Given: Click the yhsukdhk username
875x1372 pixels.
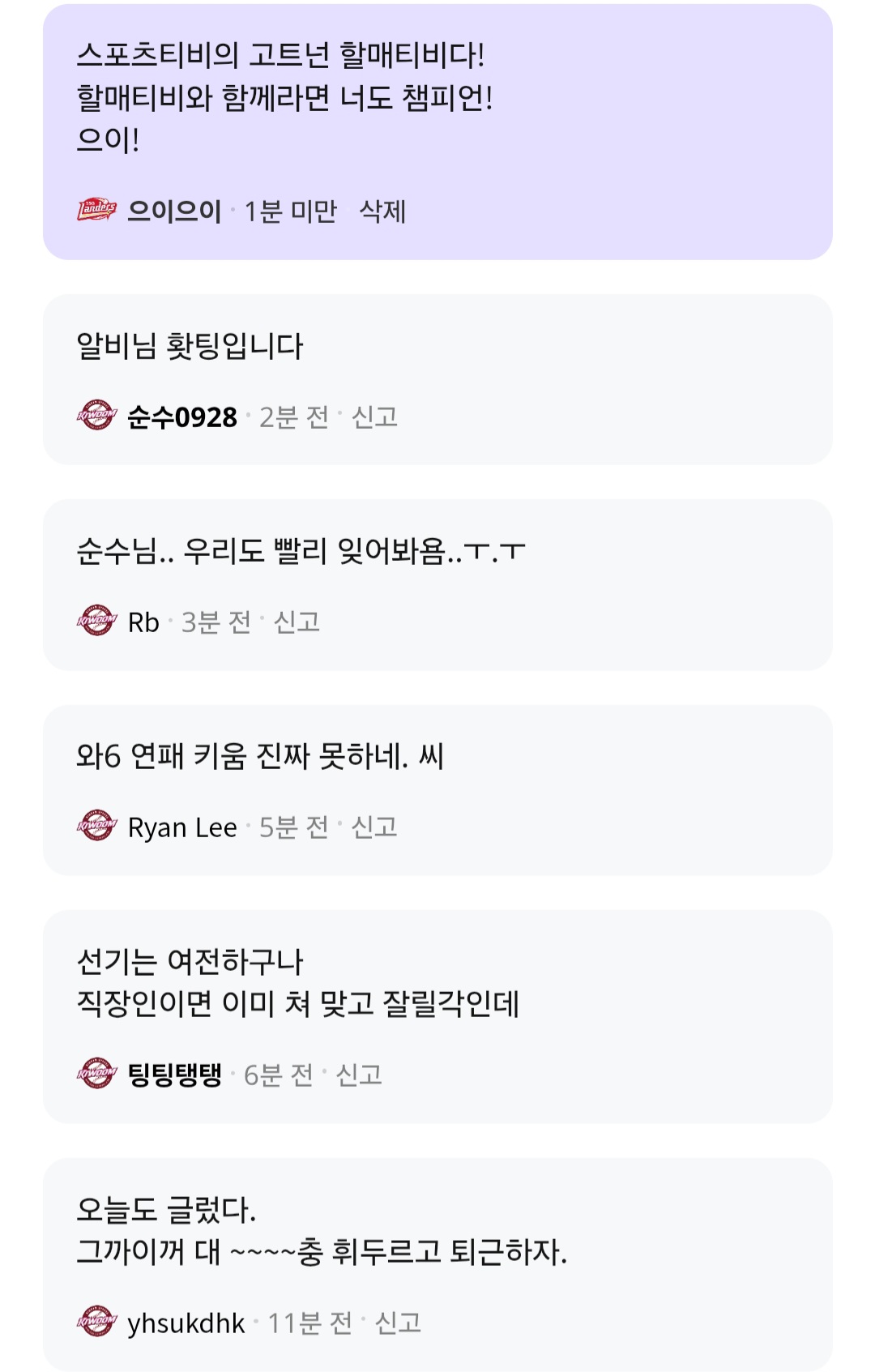Looking at the screenshot, I should click(186, 1323).
